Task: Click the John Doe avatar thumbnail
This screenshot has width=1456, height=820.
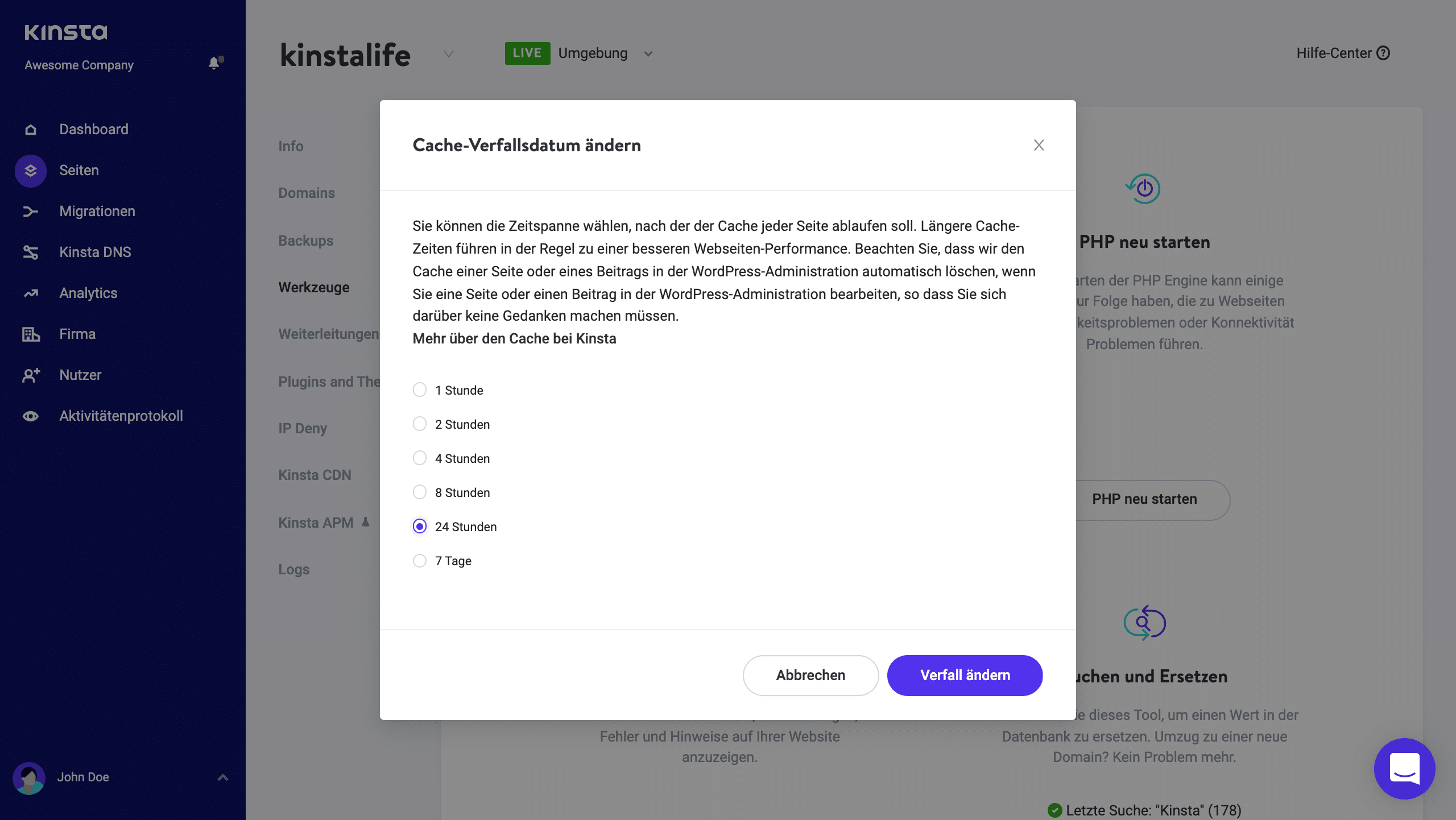Action: point(30,777)
